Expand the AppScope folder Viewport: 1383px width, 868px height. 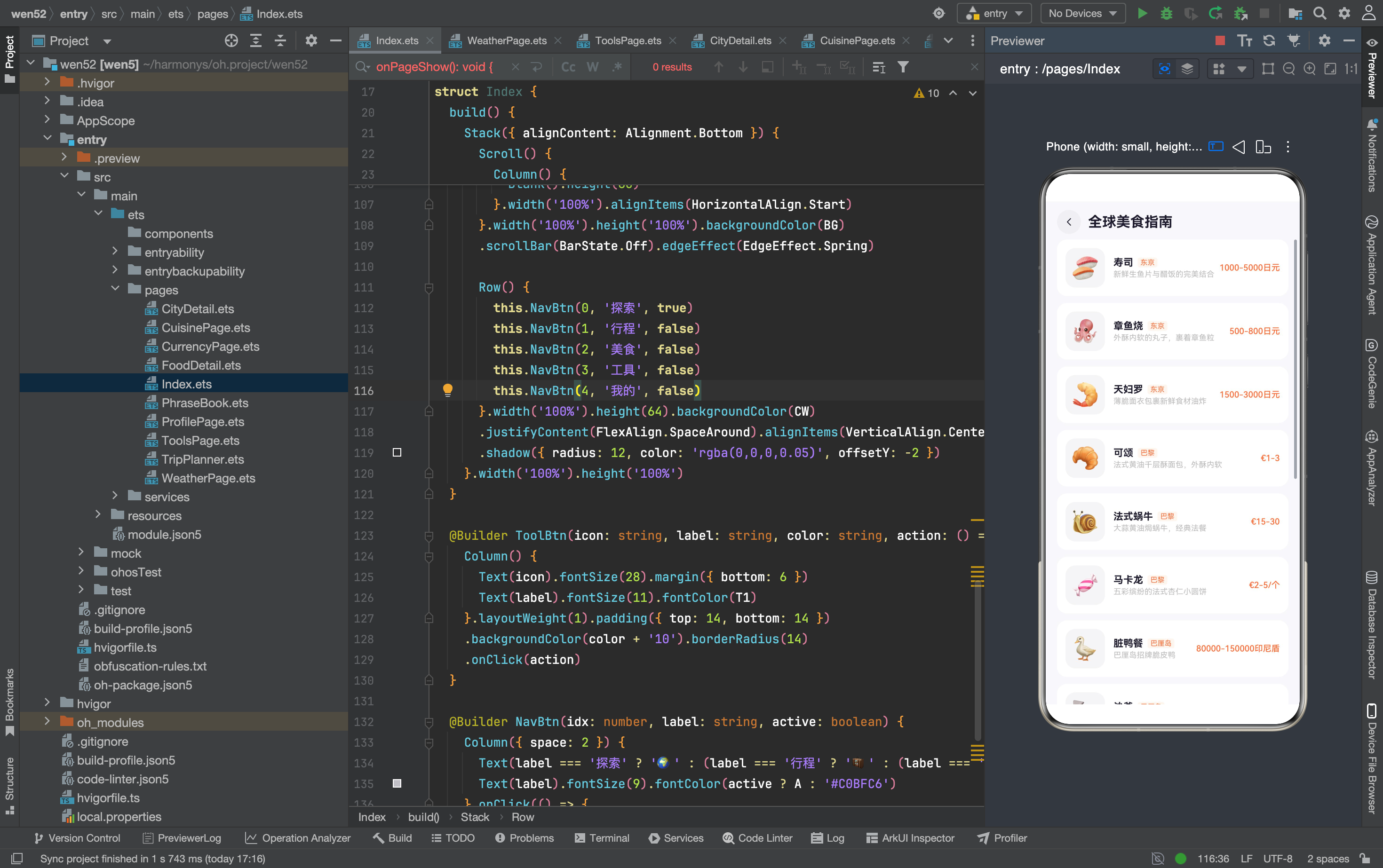(x=47, y=120)
